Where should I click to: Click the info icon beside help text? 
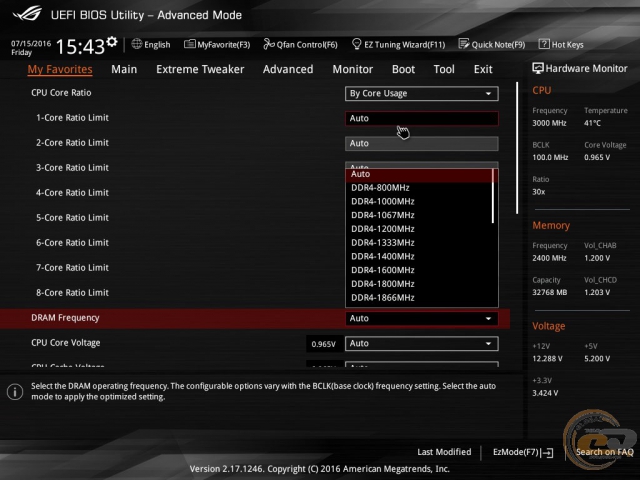tap(15, 392)
